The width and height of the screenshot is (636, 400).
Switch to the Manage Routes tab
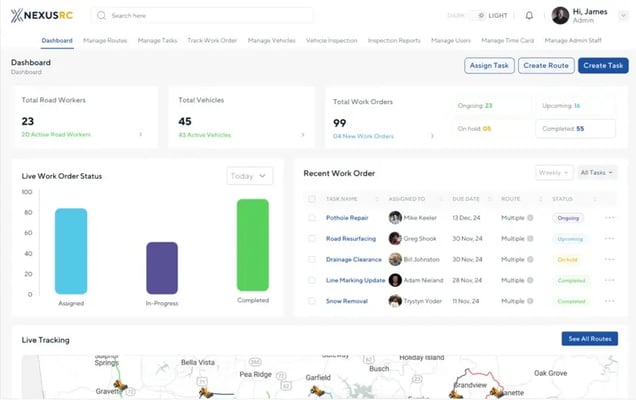[104, 41]
